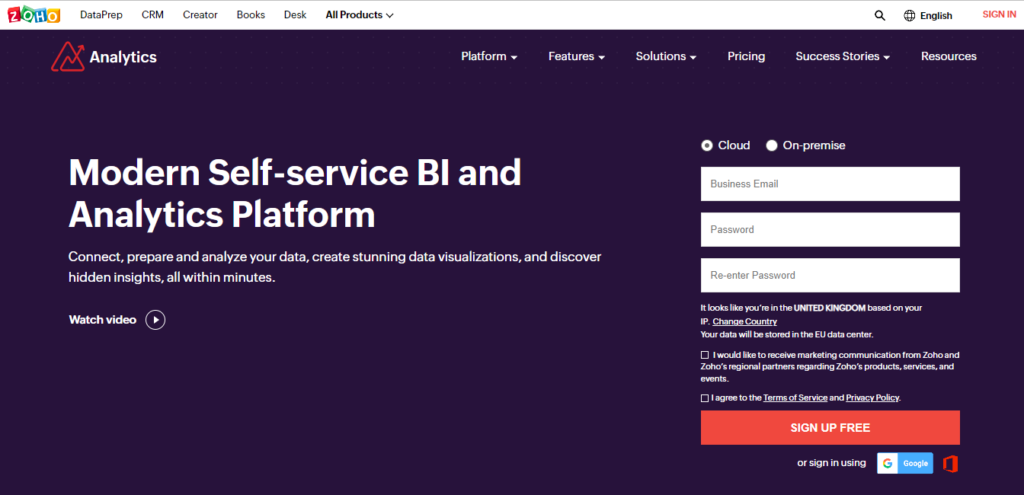Click the SIGN IN link
Viewport: 1024px width, 495px height.
coord(999,14)
